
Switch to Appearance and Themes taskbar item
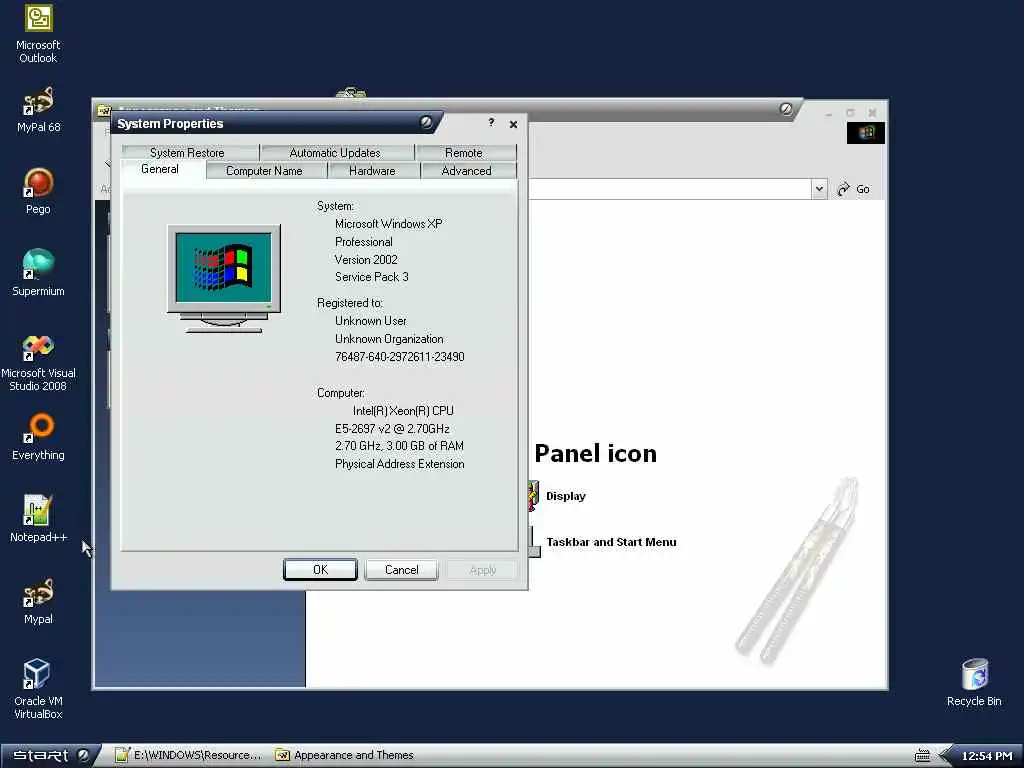pos(345,755)
